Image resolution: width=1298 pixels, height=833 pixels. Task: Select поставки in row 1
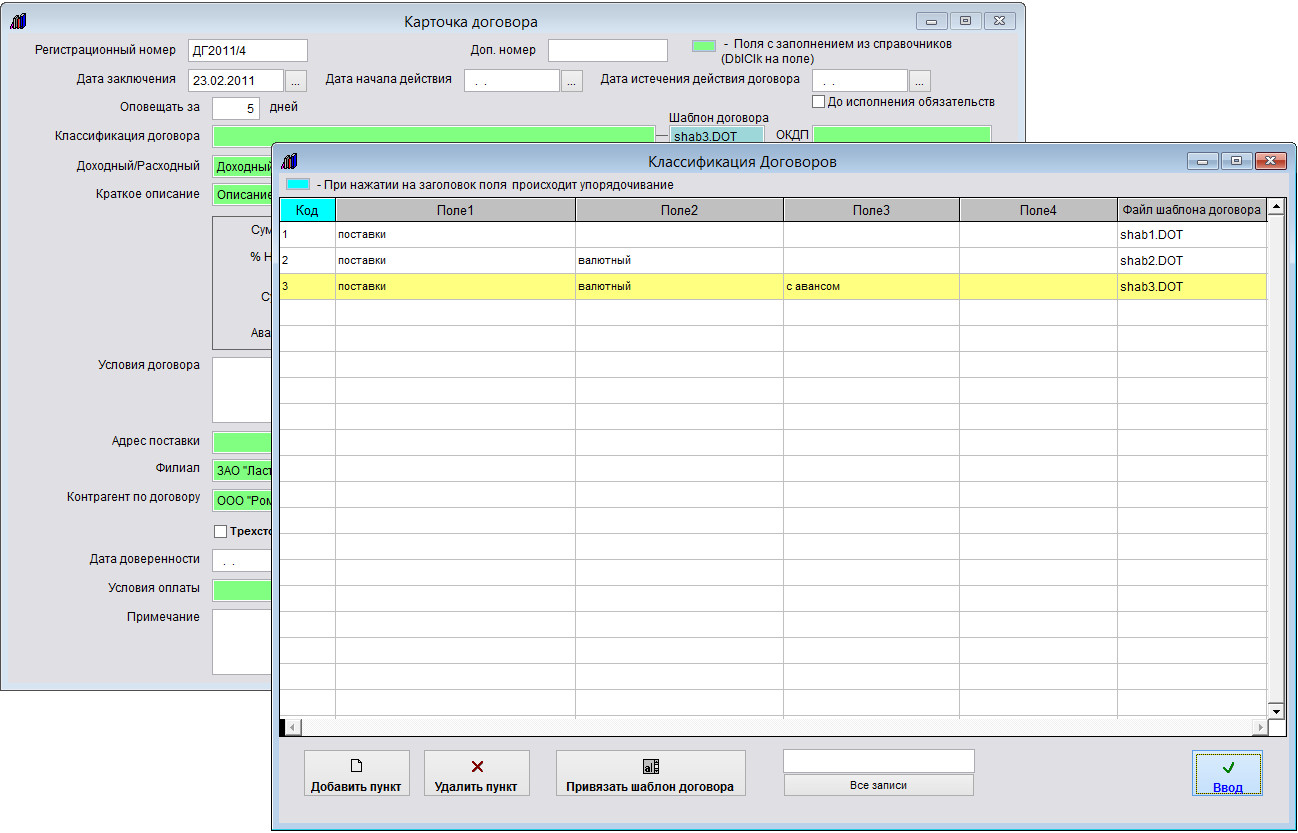[455, 235]
